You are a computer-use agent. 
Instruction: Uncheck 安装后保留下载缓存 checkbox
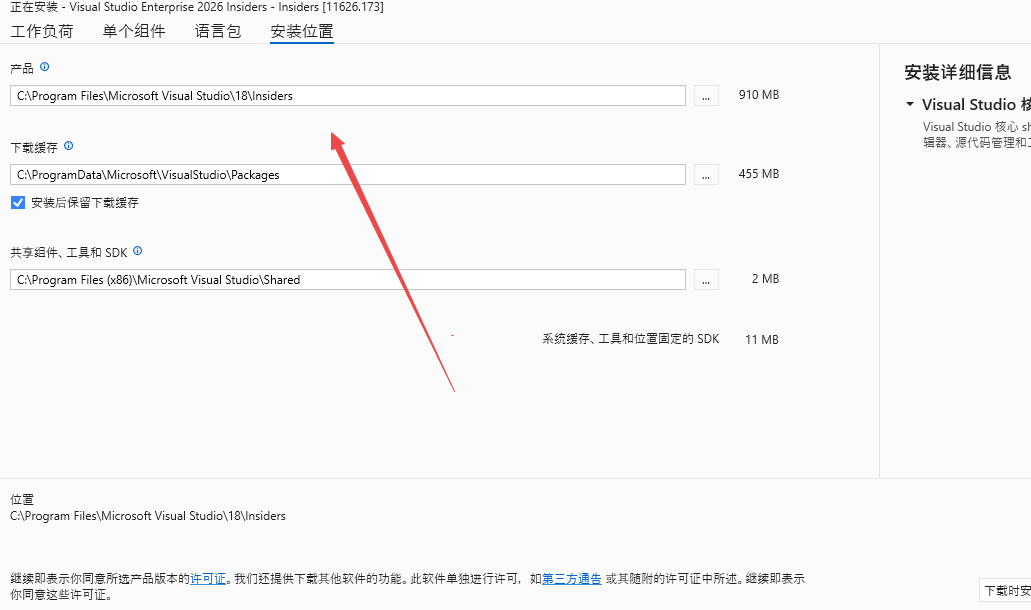[x=18, y=202]
